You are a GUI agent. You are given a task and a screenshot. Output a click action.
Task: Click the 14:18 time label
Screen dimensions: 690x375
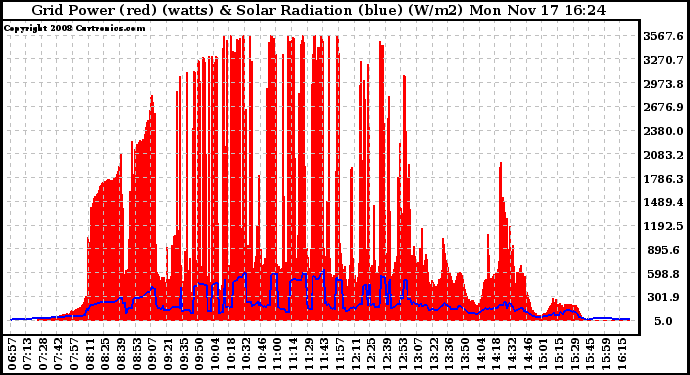(496, 353)
